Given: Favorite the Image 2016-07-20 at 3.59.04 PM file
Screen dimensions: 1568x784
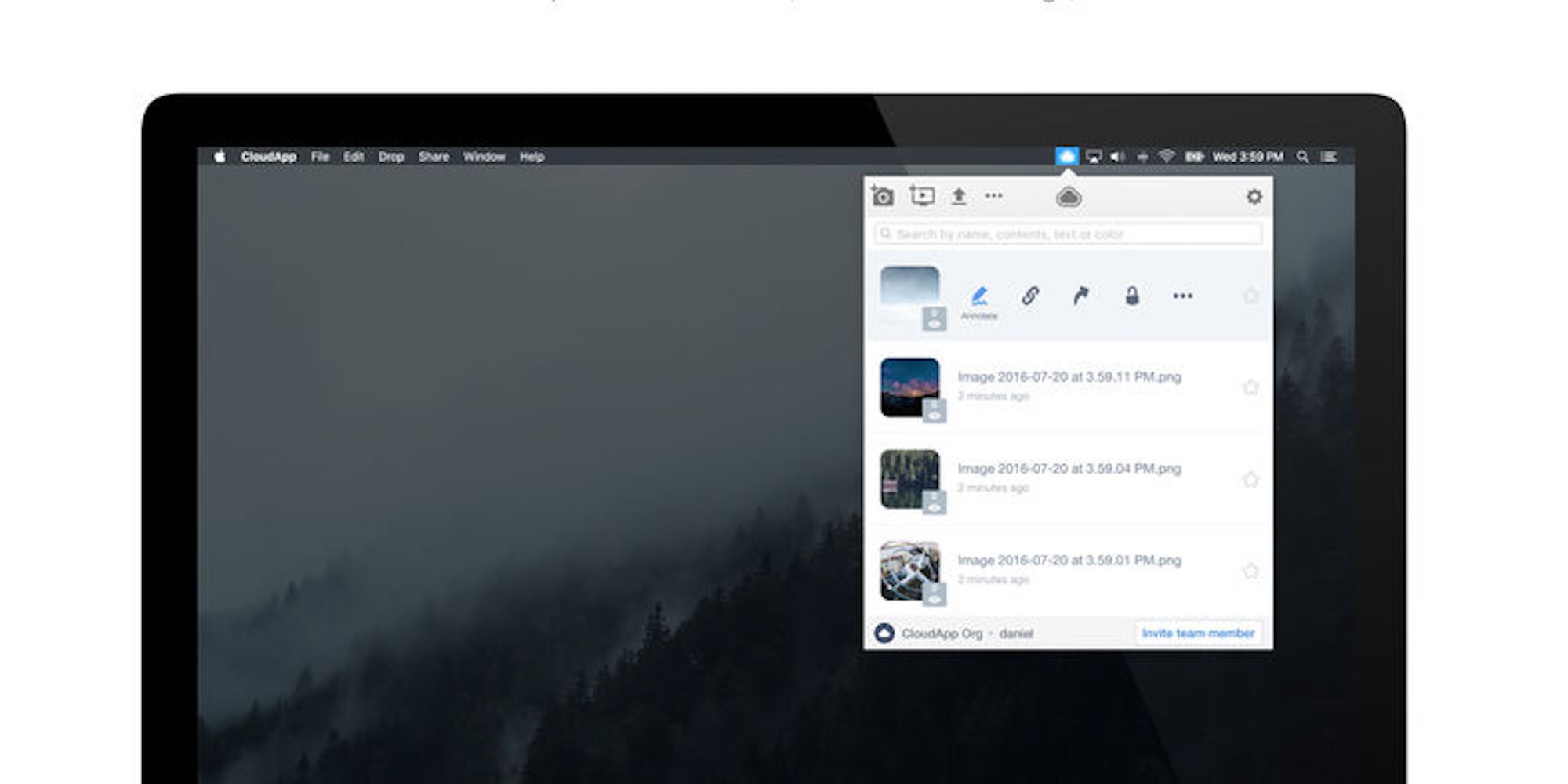Looking at the screenshot, I should (1250, 479).
